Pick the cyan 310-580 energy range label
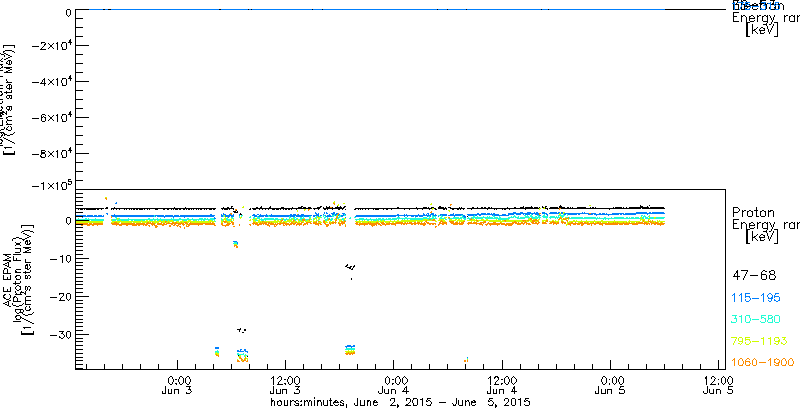This screenshot has height=410, width=800. [x=757, y=320]
